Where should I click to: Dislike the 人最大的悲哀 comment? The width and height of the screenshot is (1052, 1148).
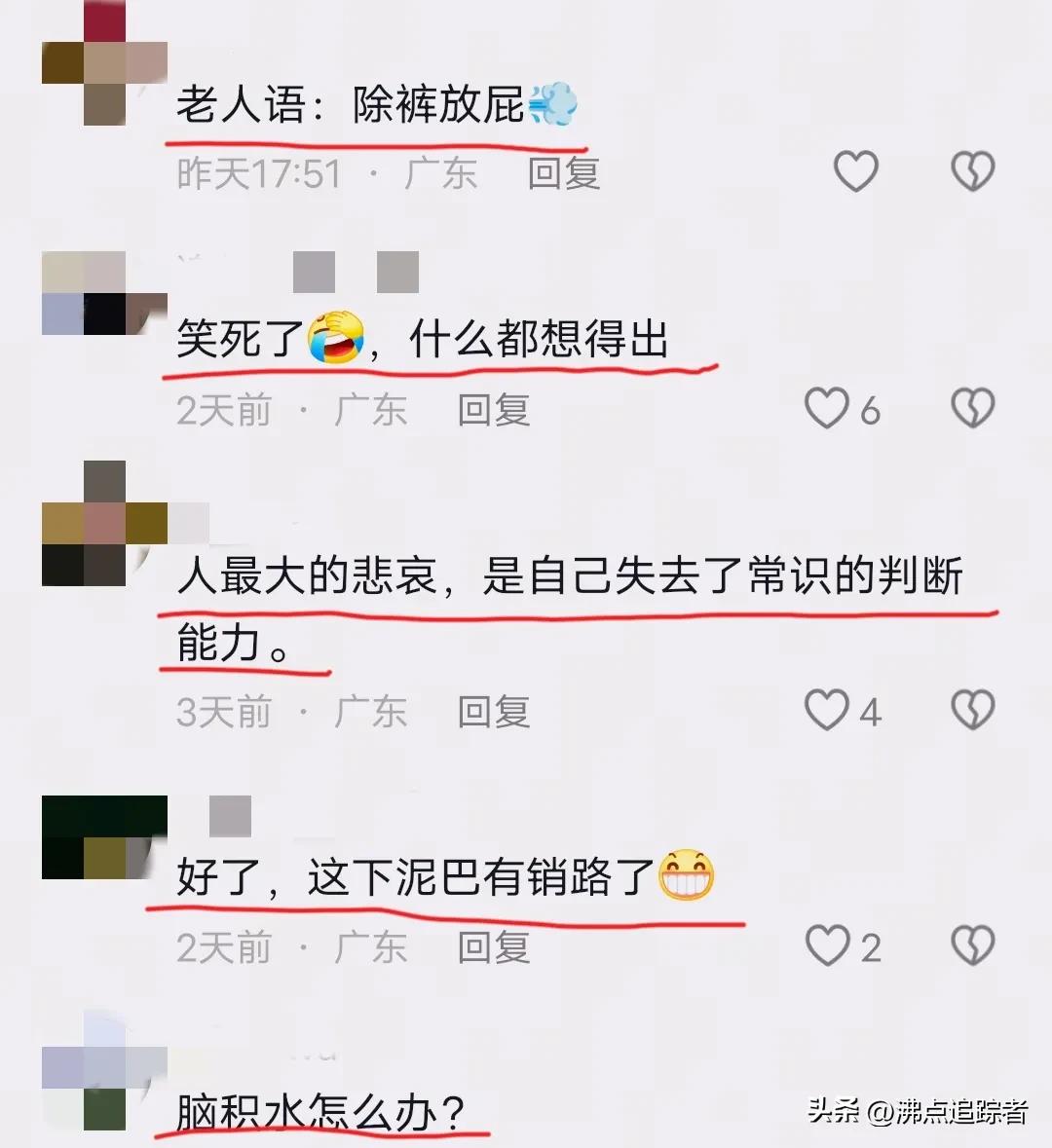tap(972, 710)
